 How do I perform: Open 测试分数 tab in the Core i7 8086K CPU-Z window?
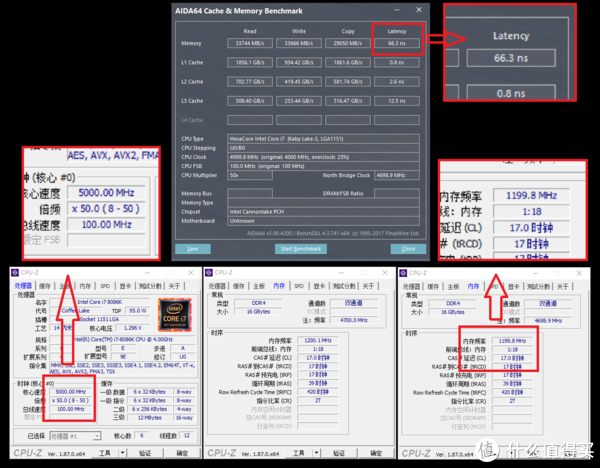150,286
